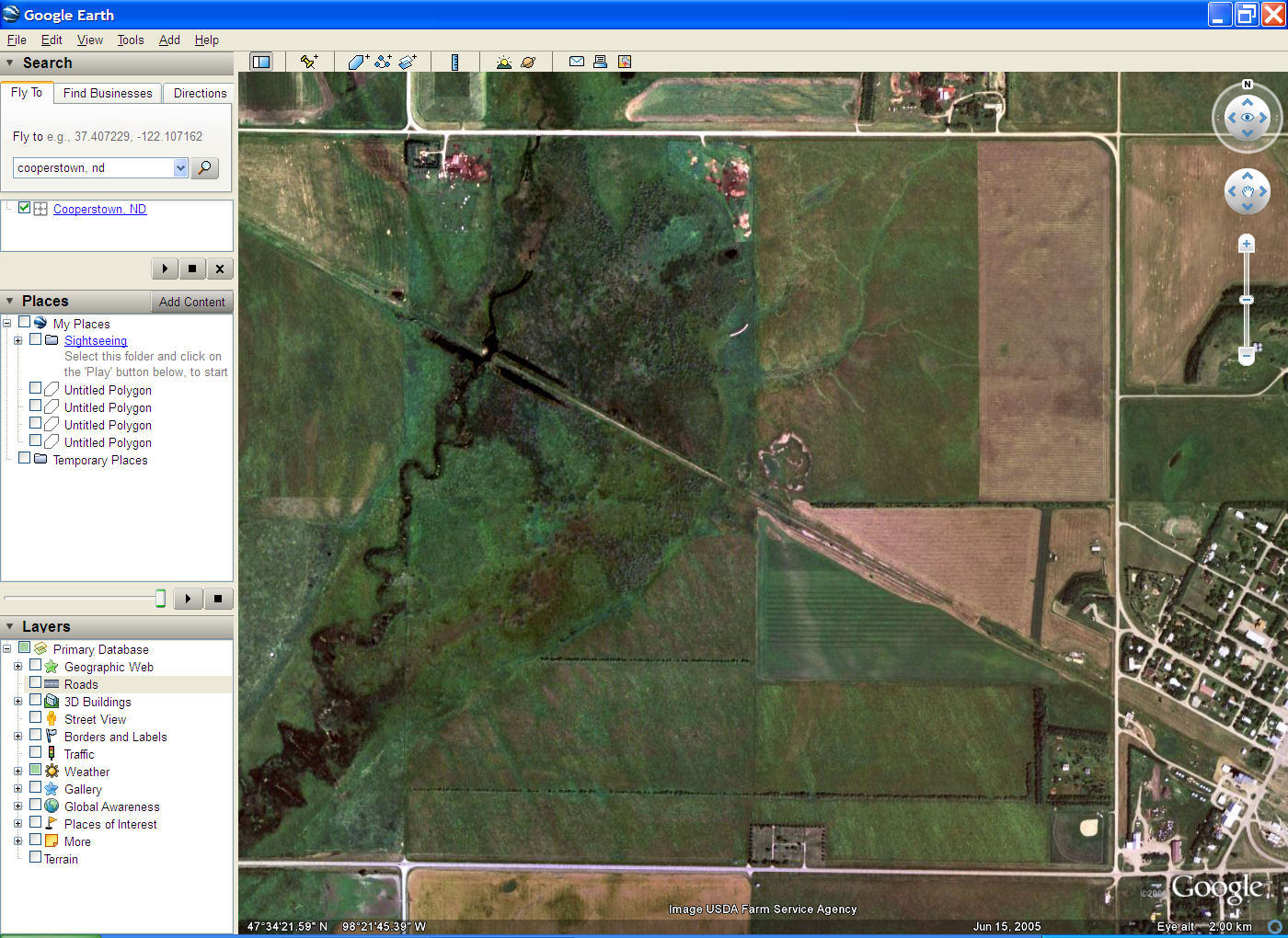This screenshot has height=938, width=1288.
Task: Click the Google Earth title bar icon
Action: [11, 14]
